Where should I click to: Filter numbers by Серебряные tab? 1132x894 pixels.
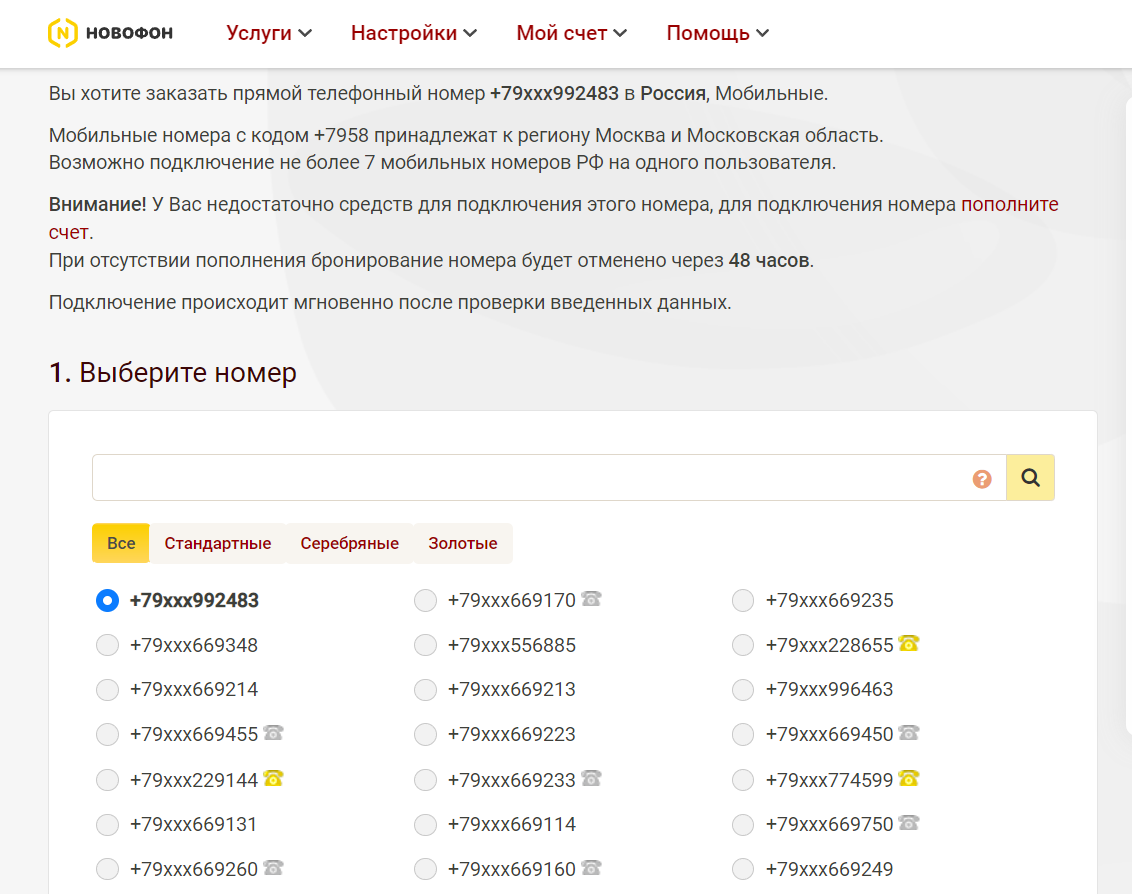click(349, 544)
